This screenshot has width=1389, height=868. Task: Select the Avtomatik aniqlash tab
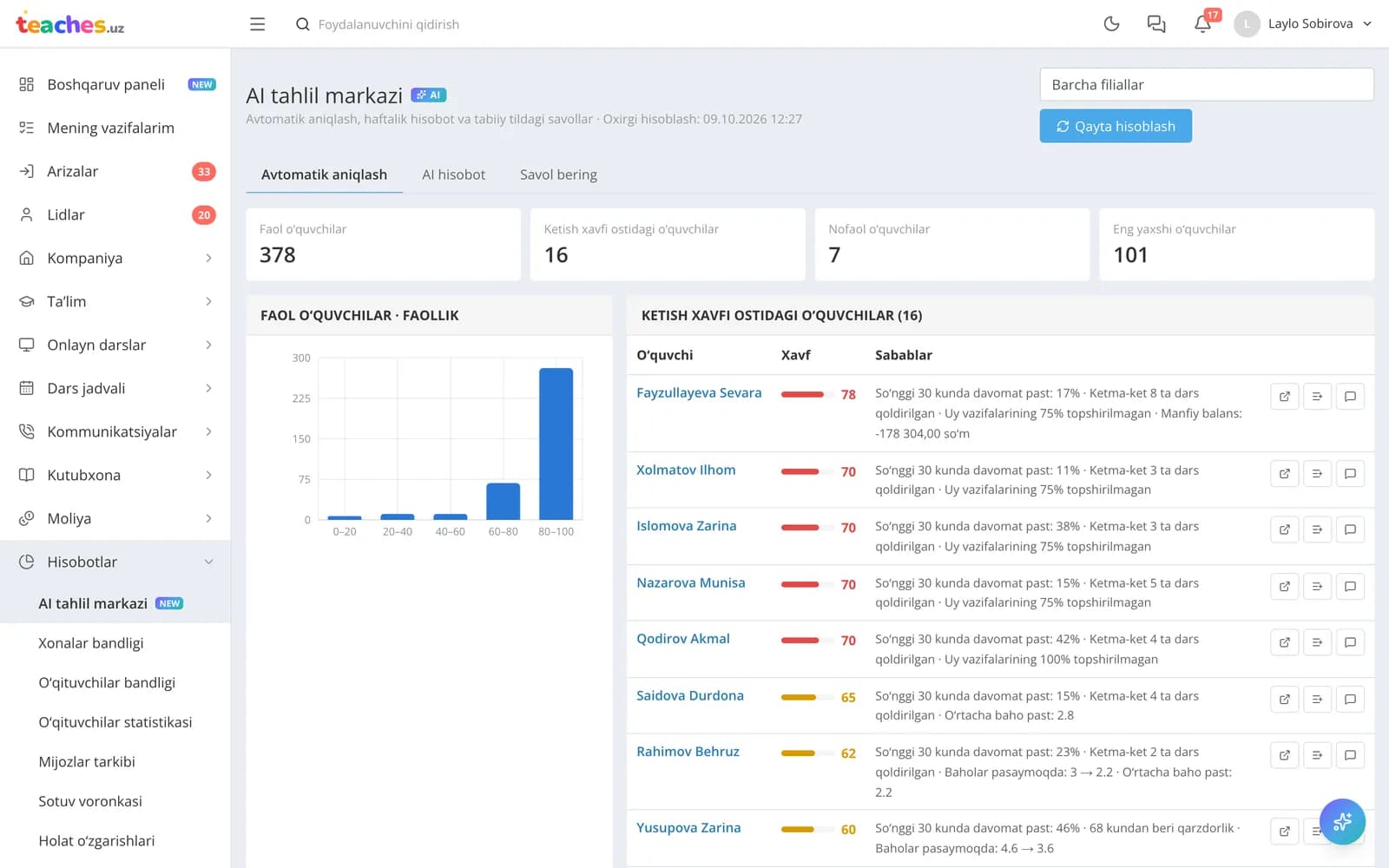[324, 174]
